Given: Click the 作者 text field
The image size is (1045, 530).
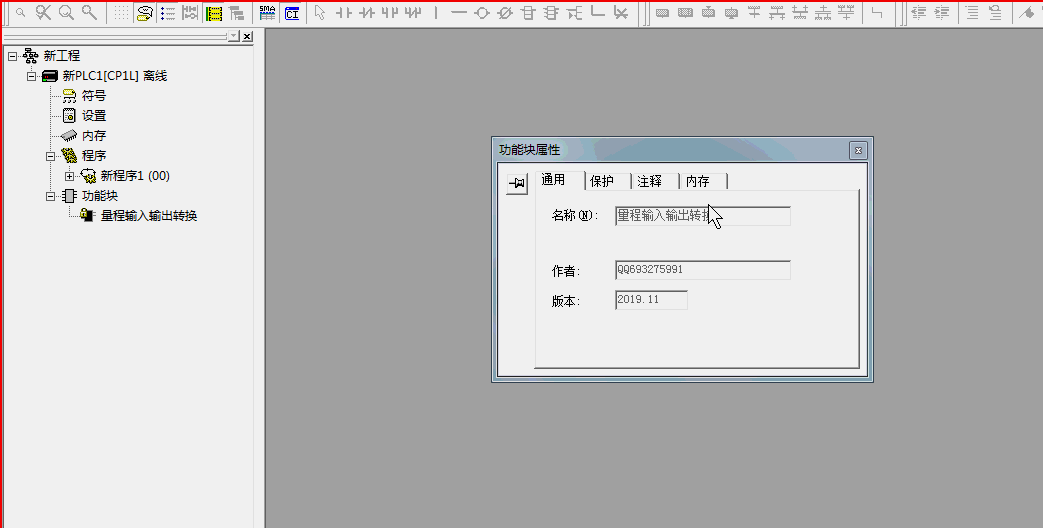Looking at the screenshot, I should click(702, 270).
